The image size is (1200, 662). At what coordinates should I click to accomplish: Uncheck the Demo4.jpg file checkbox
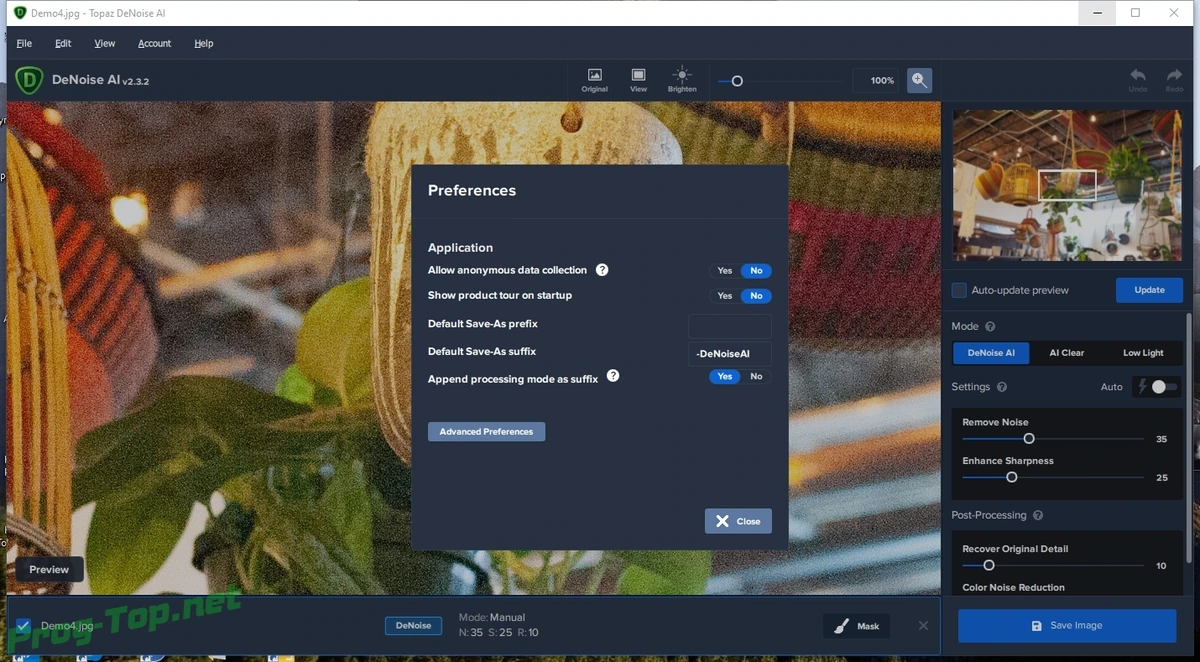pos(23,626)
